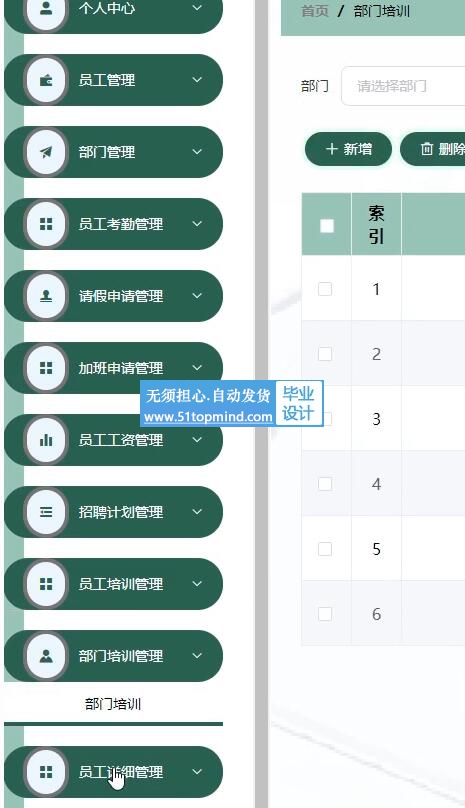Open the 部门培训 submenu item
Viewport: 465px width, 808px height.
(113, 704)
